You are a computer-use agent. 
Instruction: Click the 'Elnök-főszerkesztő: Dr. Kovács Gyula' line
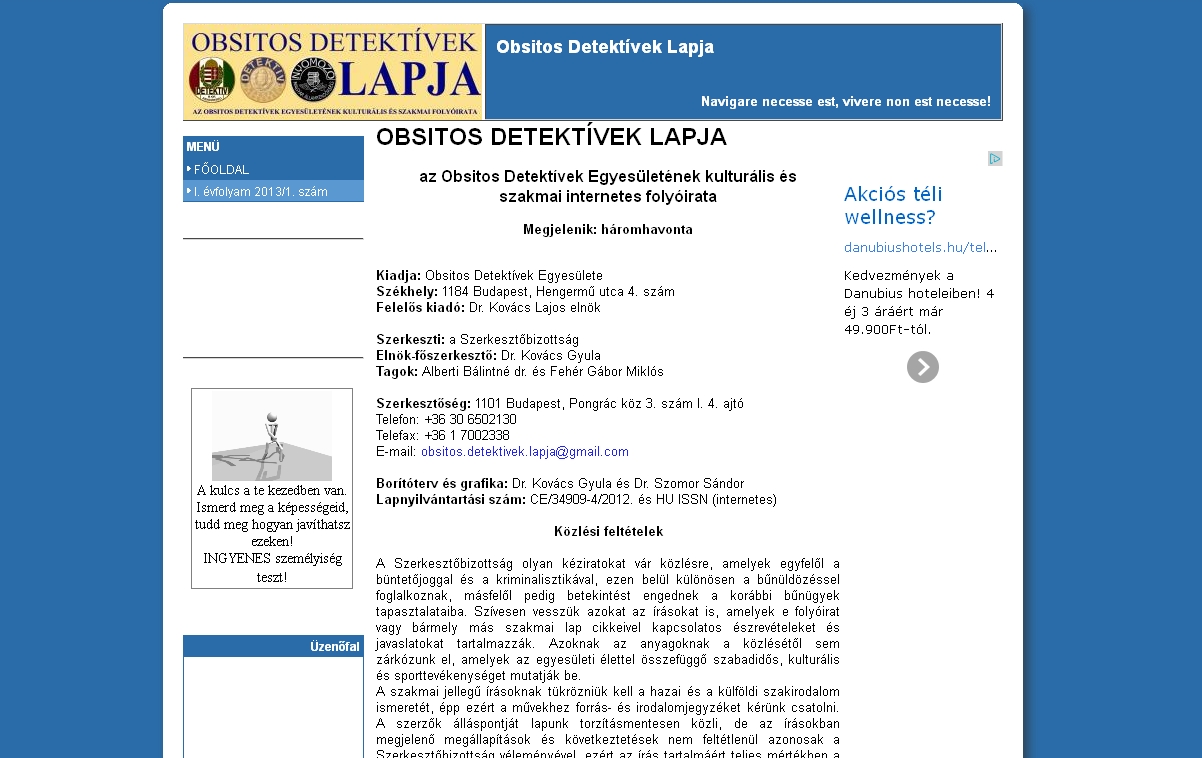click(x=488, y=356)
